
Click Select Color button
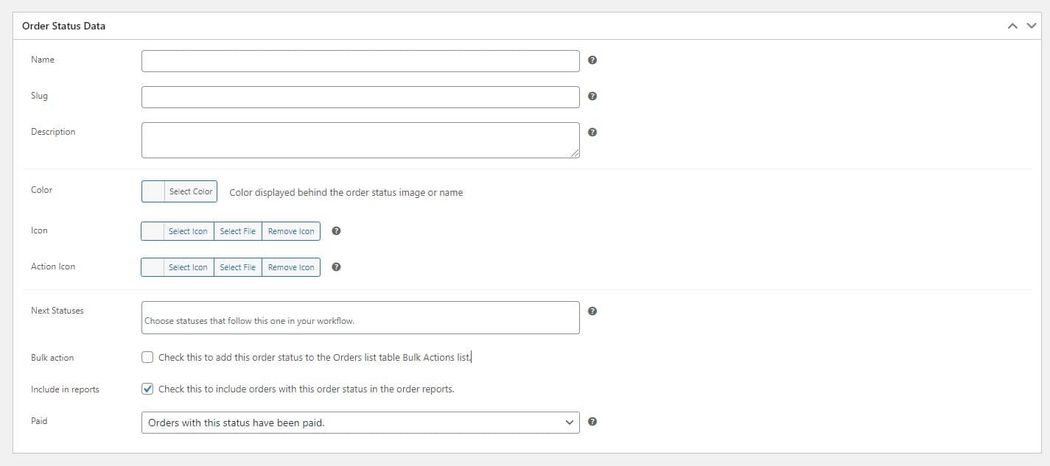pyautogui.click(x=190, y=191)
